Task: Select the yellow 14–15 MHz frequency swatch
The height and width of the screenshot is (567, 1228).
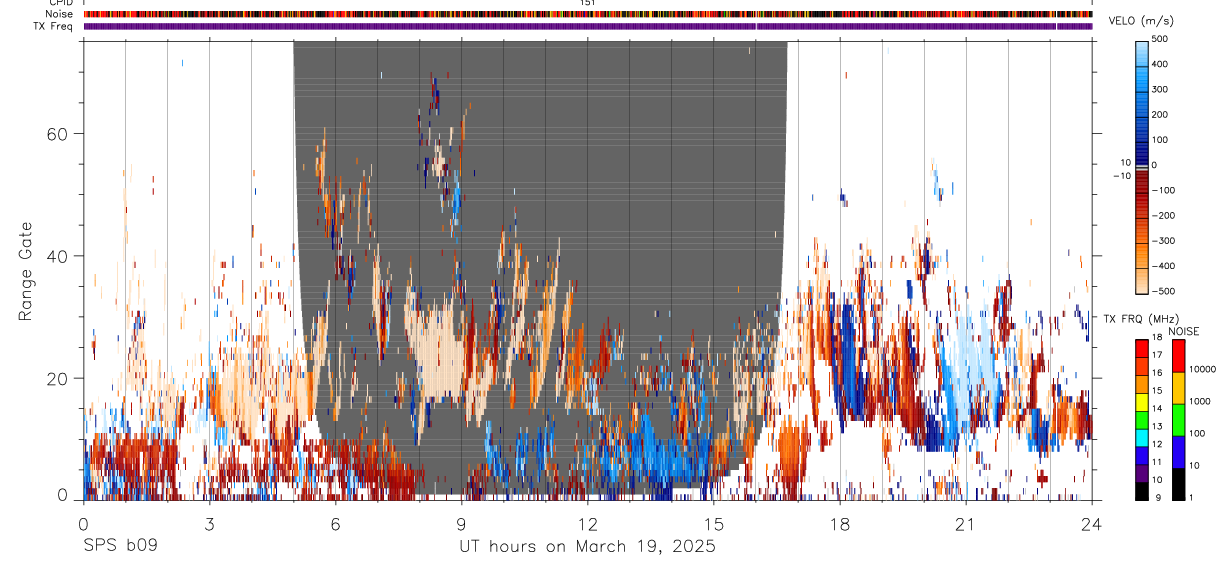Action: click(x=1142, y=401)
